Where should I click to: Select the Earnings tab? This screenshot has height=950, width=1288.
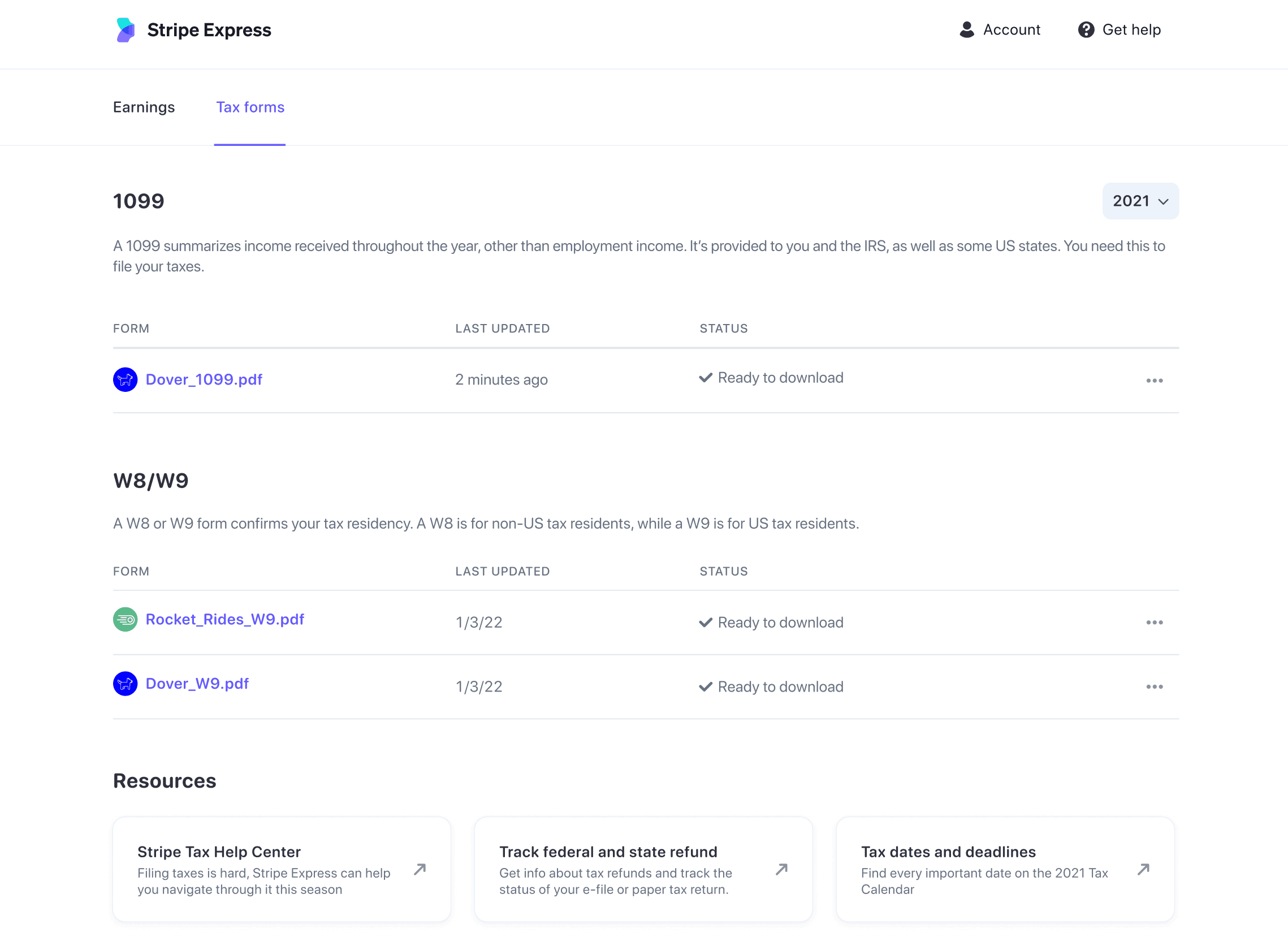(x=144, y=107)
